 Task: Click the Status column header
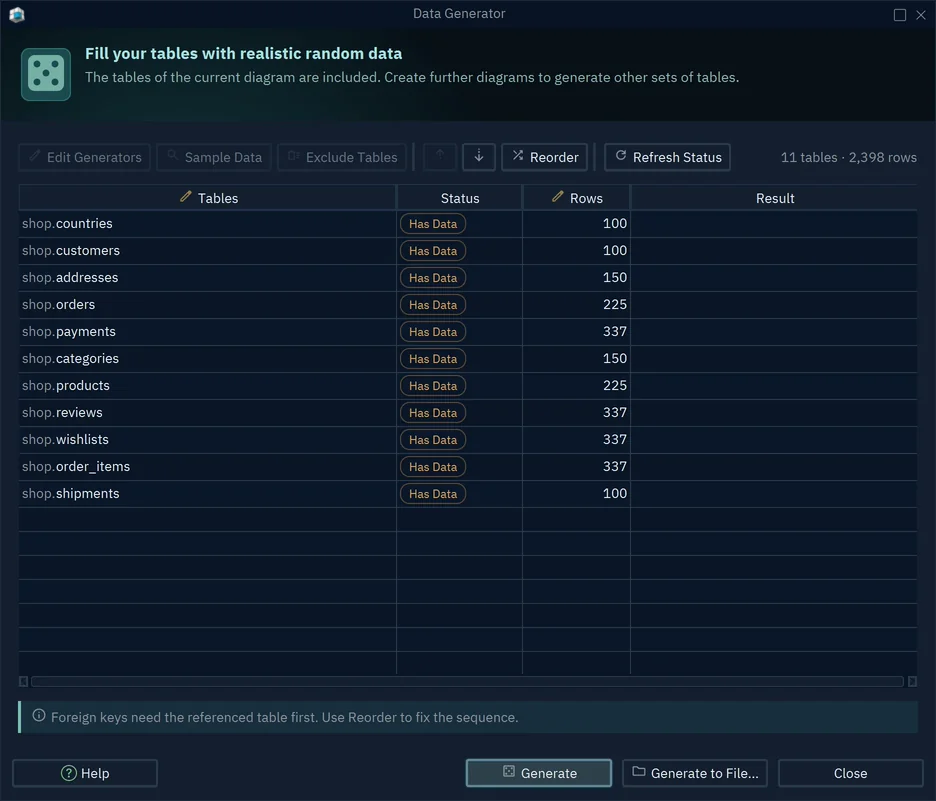point(460,198)
